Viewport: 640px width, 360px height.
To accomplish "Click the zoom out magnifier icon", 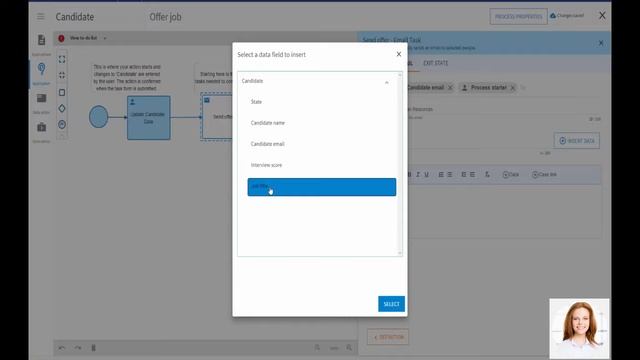I will [317, 348].
